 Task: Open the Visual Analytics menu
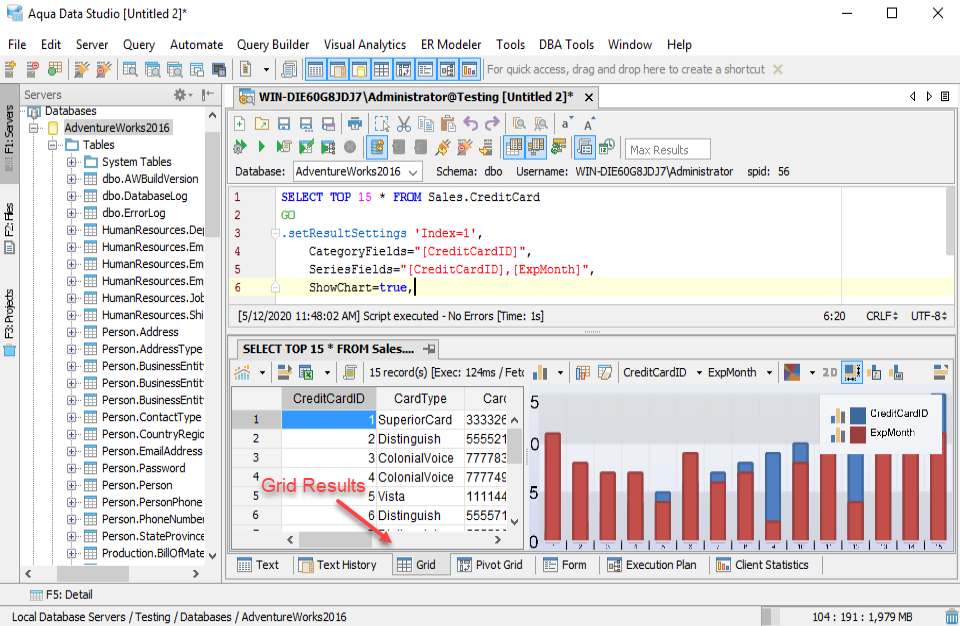(x=364, y=45)
